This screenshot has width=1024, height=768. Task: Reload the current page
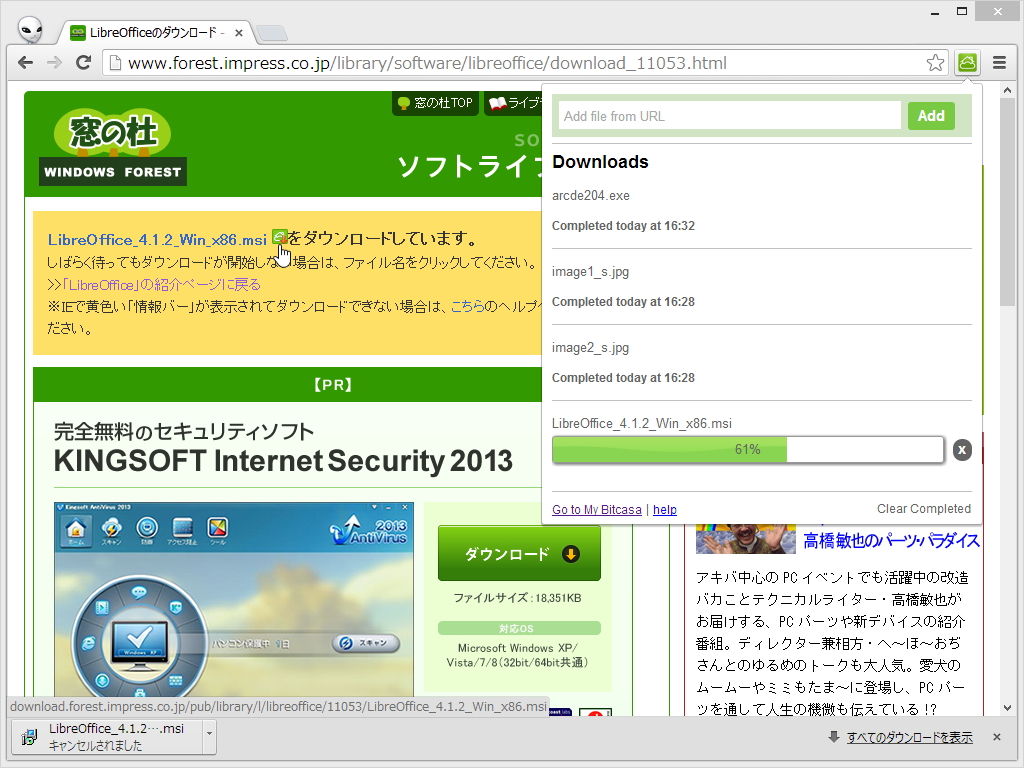(x=84, y=62)
